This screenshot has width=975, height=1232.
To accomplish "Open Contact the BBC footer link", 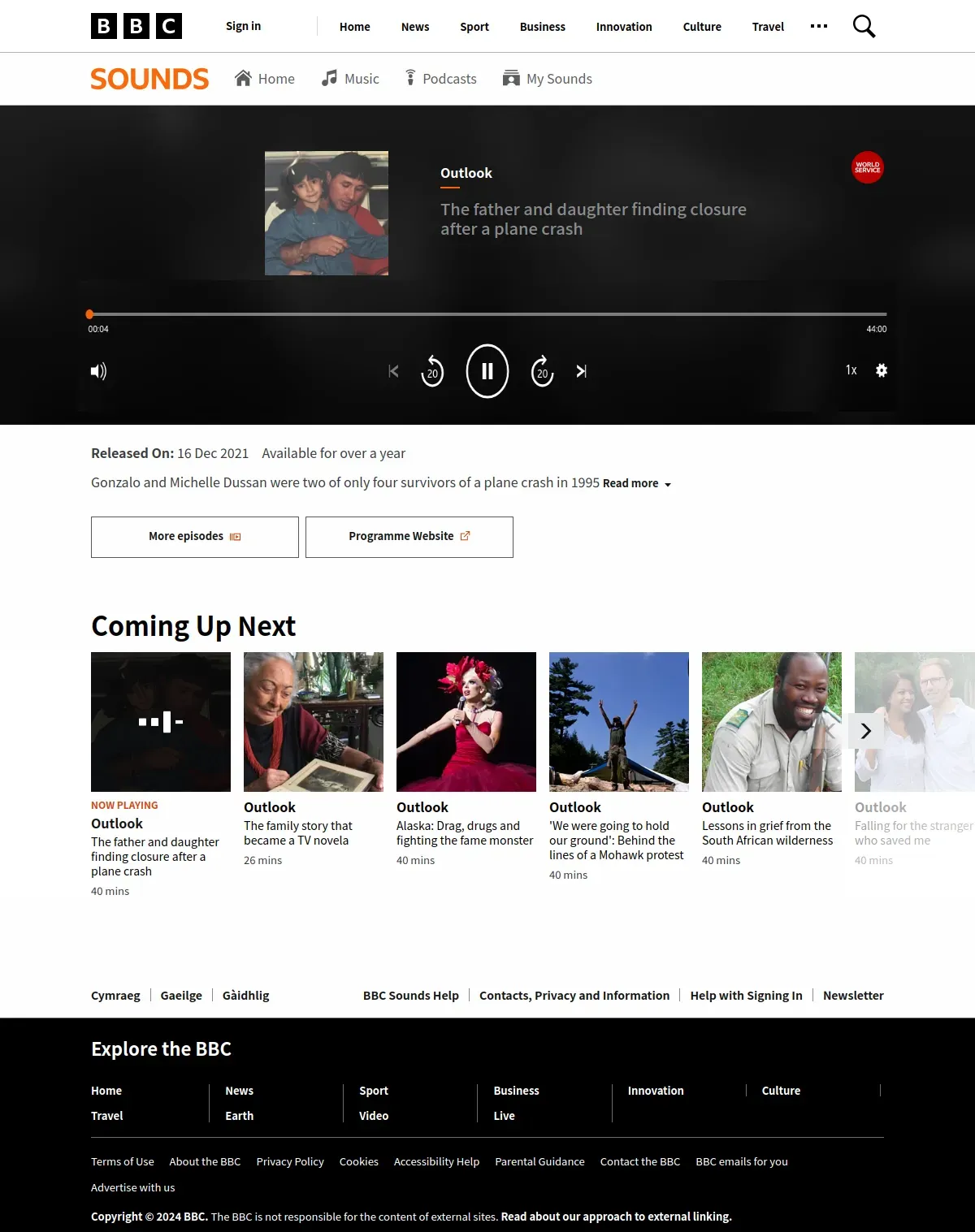I will click(x=640, y=1162).
